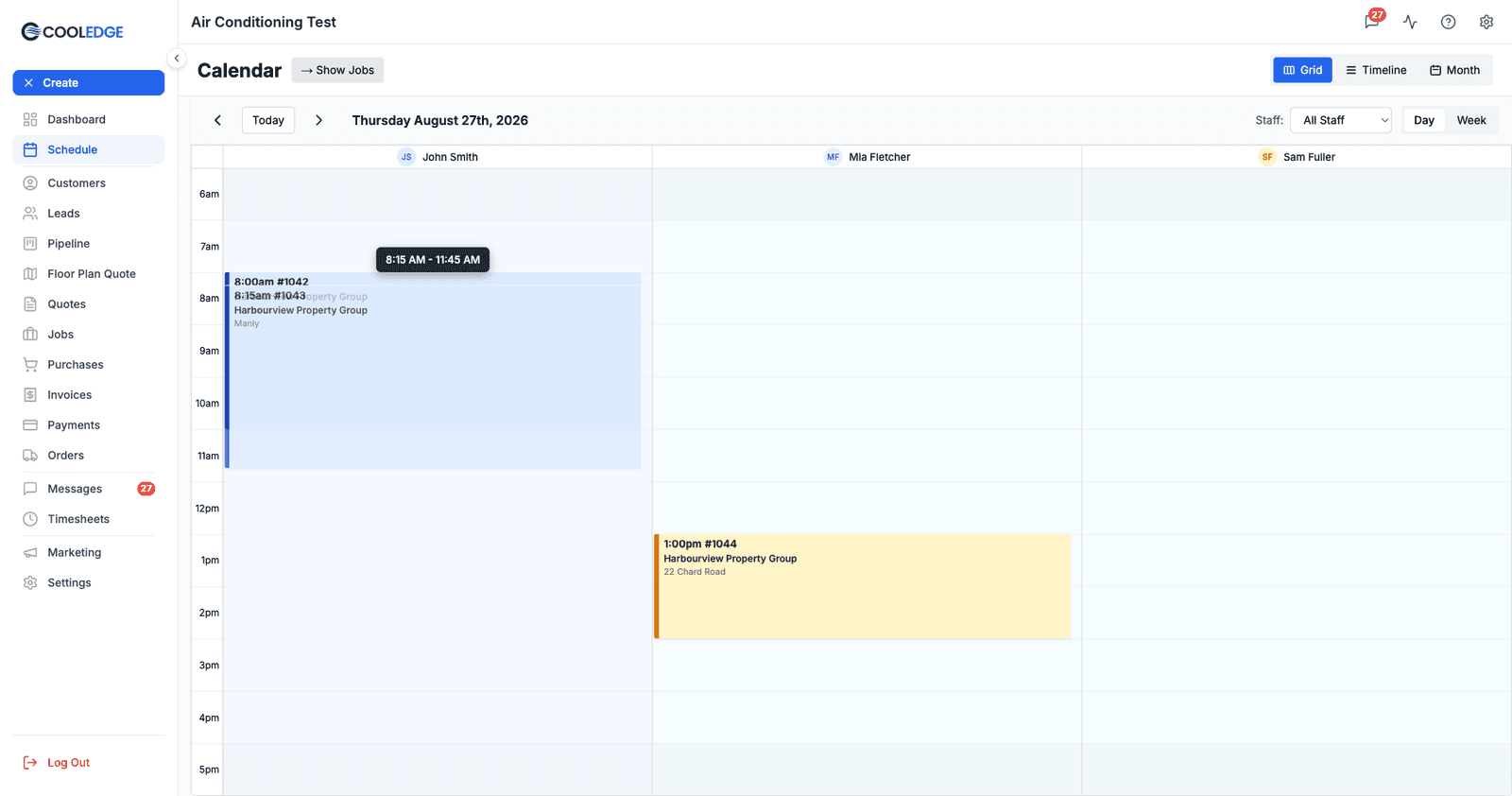Image resolution: width=1512 pixels, height=796 pixels.
Task: Open Marketing in the sidebar
Action: point(89,553)
